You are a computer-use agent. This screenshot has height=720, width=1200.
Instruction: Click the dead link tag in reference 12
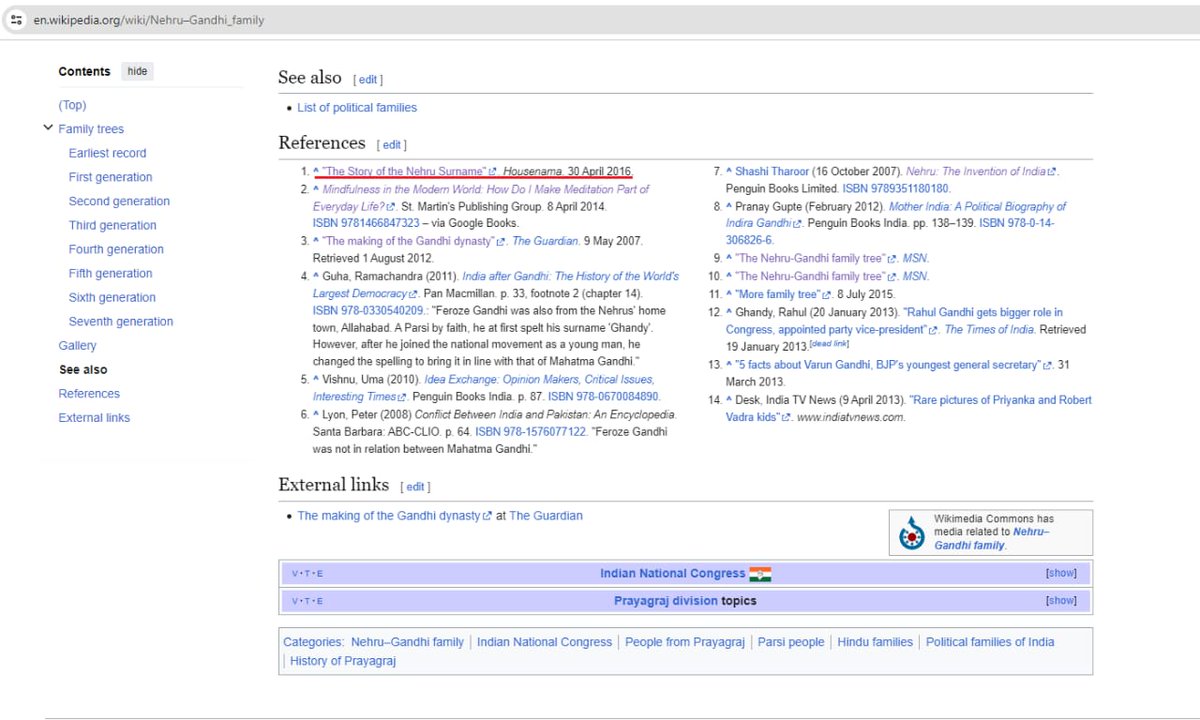(829, 344)
